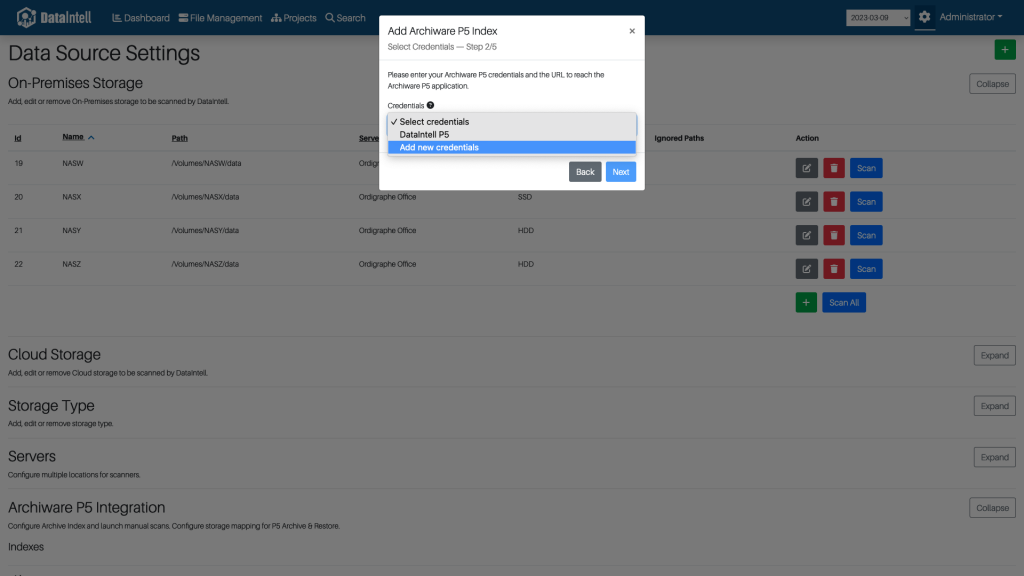Sort by the Id column header

pos(18,138)
